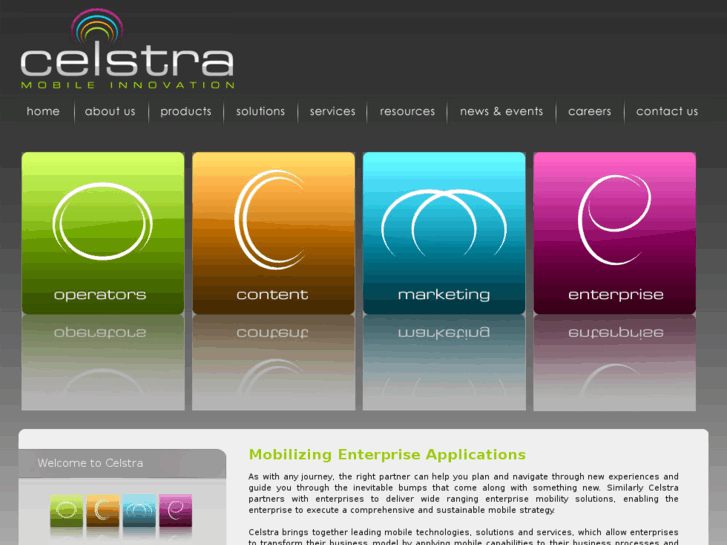Click the Mobilizing Enterprise Applications heading
Image resolution: width=727 pixels, height=545 pixels.
click(387, 455)
